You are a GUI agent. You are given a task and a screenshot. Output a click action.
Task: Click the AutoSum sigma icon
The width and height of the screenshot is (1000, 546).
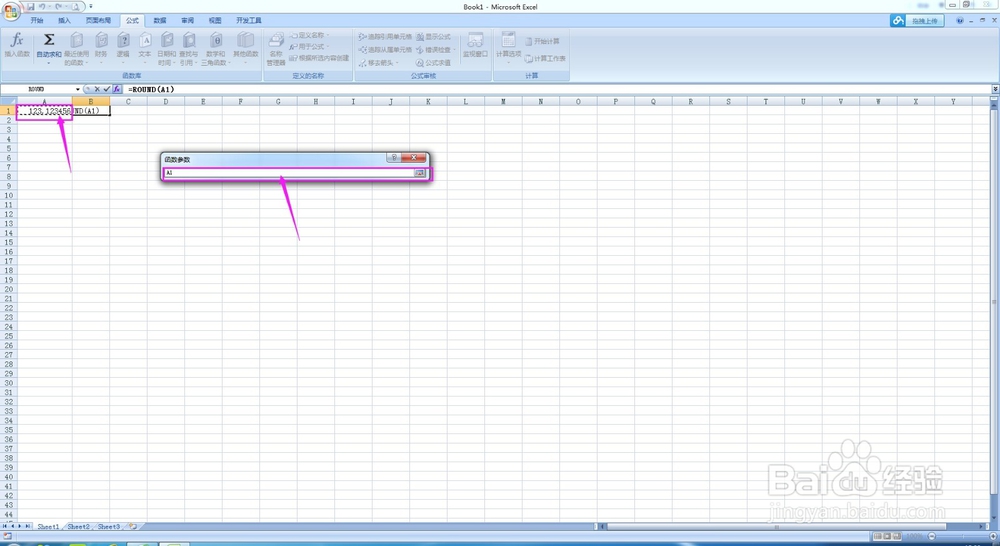pos(48,40)
